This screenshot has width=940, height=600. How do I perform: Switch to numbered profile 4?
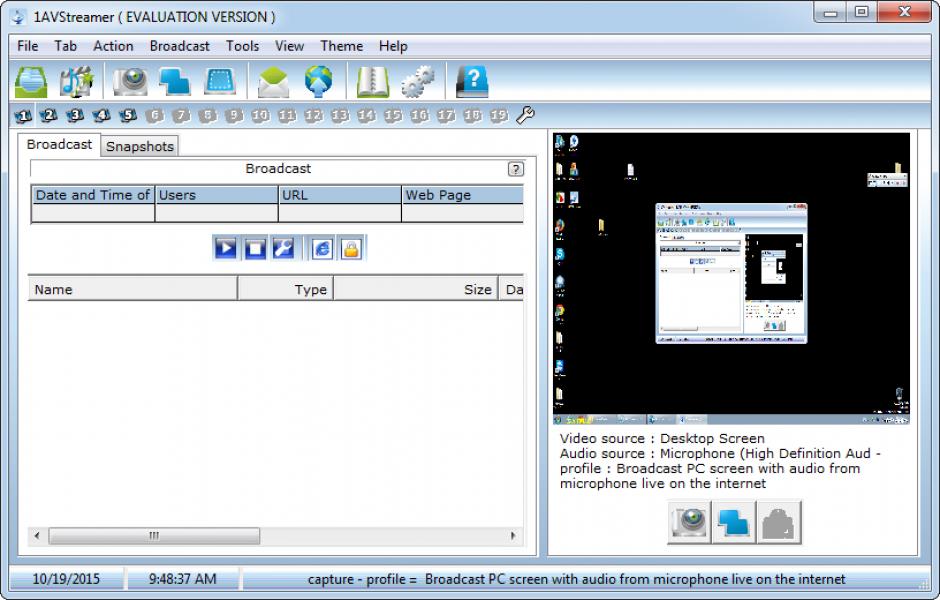[x=101, y=115]
